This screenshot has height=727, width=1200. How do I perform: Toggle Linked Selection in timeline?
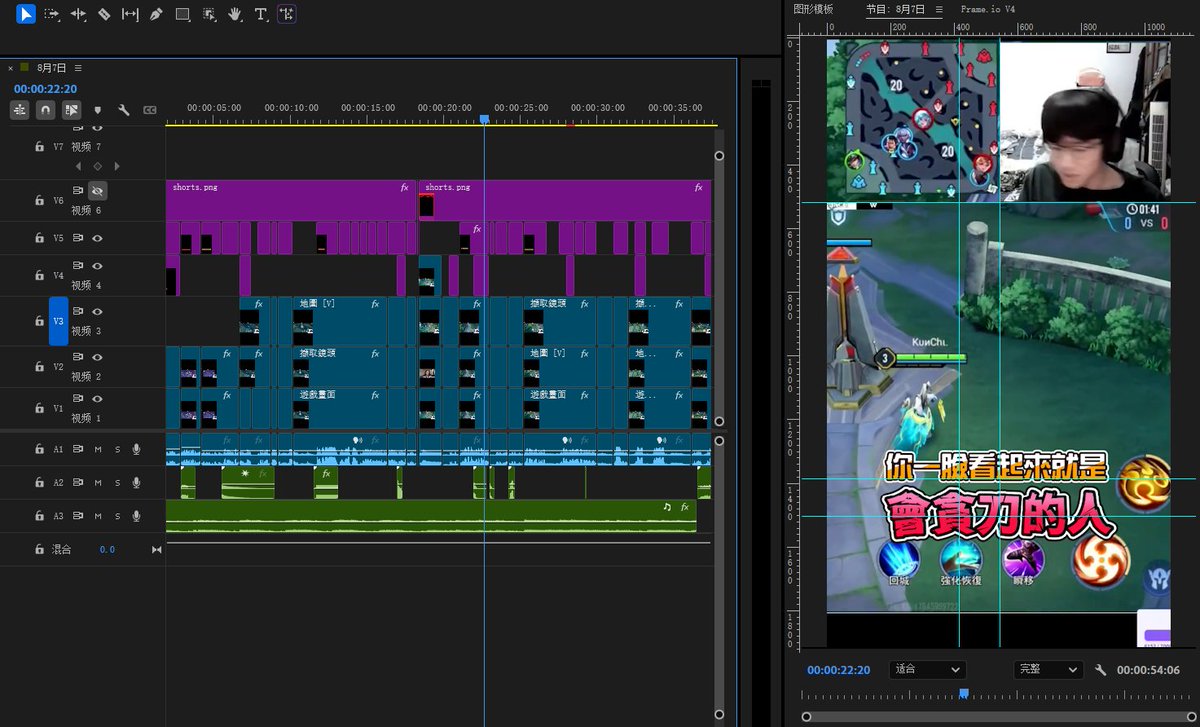[71, 110]
